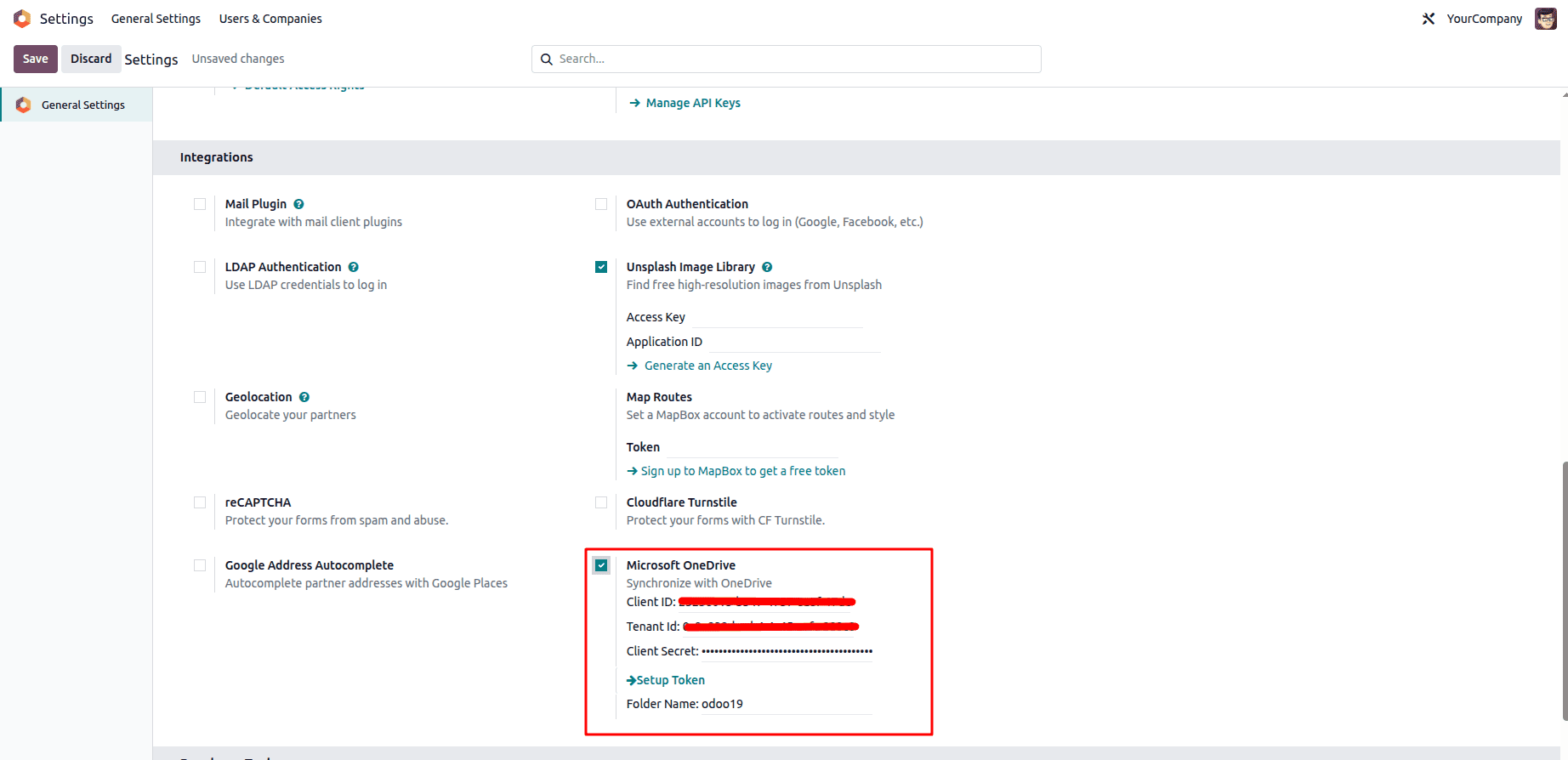
Task: Open Mail Plugin help icon
Action: click(x=298, y=204)
